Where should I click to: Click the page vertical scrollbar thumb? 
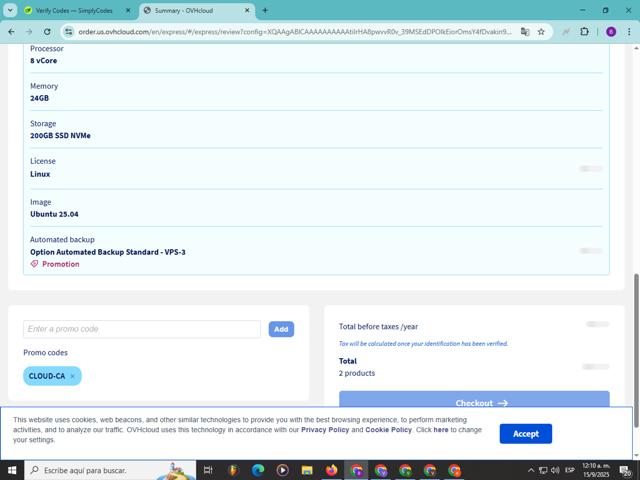click(x=636, y=351)
